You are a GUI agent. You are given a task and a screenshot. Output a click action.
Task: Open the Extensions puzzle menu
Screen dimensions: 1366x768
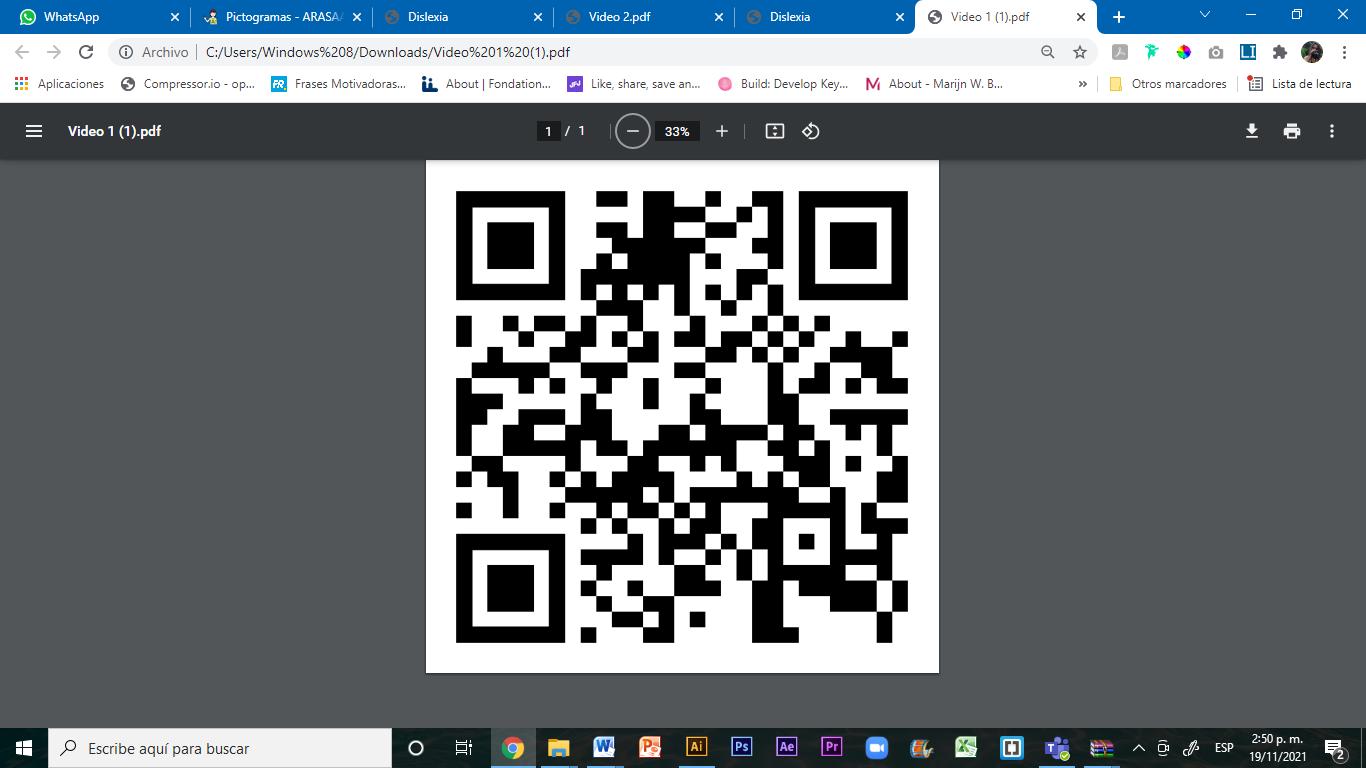1280,52
